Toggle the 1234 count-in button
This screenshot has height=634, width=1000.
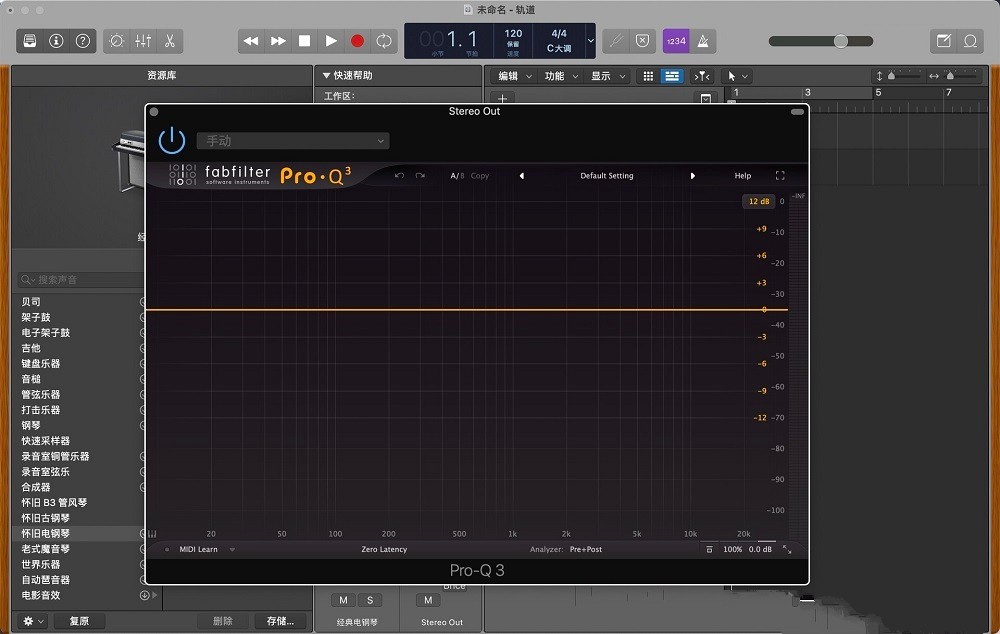point(676,41)
